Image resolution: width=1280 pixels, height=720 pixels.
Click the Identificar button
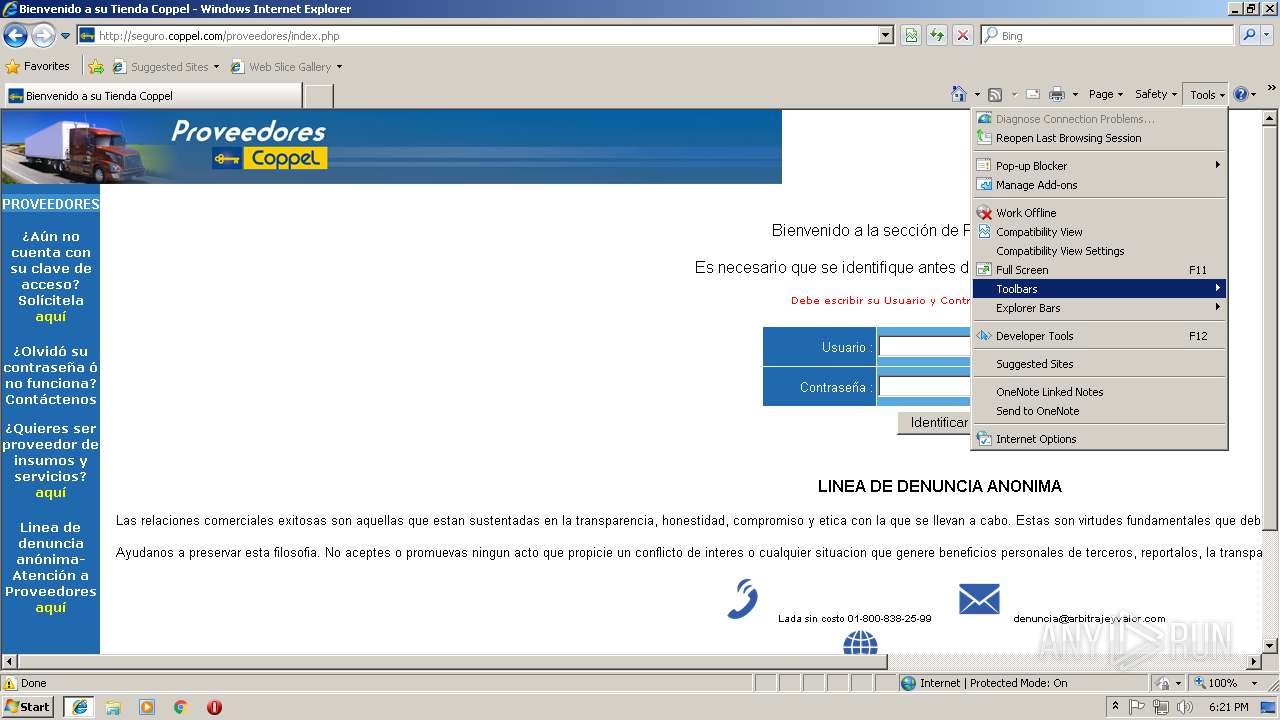coord(934,423)
